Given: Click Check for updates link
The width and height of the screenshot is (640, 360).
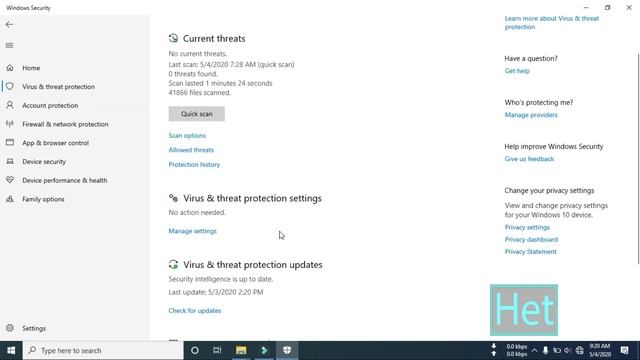Looking at the screenshot, I should [195, 311].
